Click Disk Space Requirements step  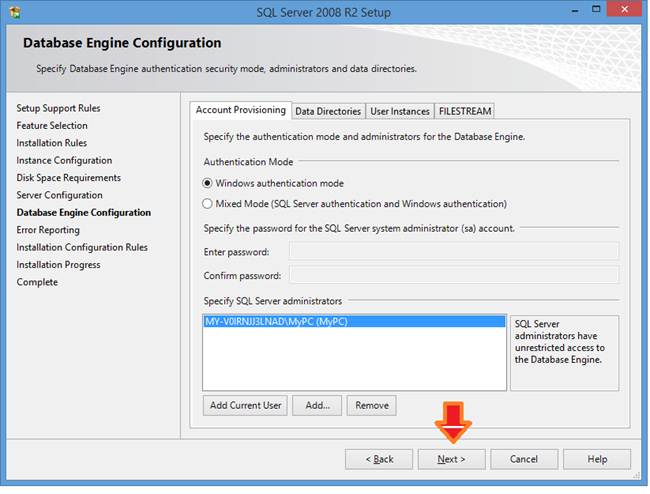pyautogui.click(x=69, y=178)
